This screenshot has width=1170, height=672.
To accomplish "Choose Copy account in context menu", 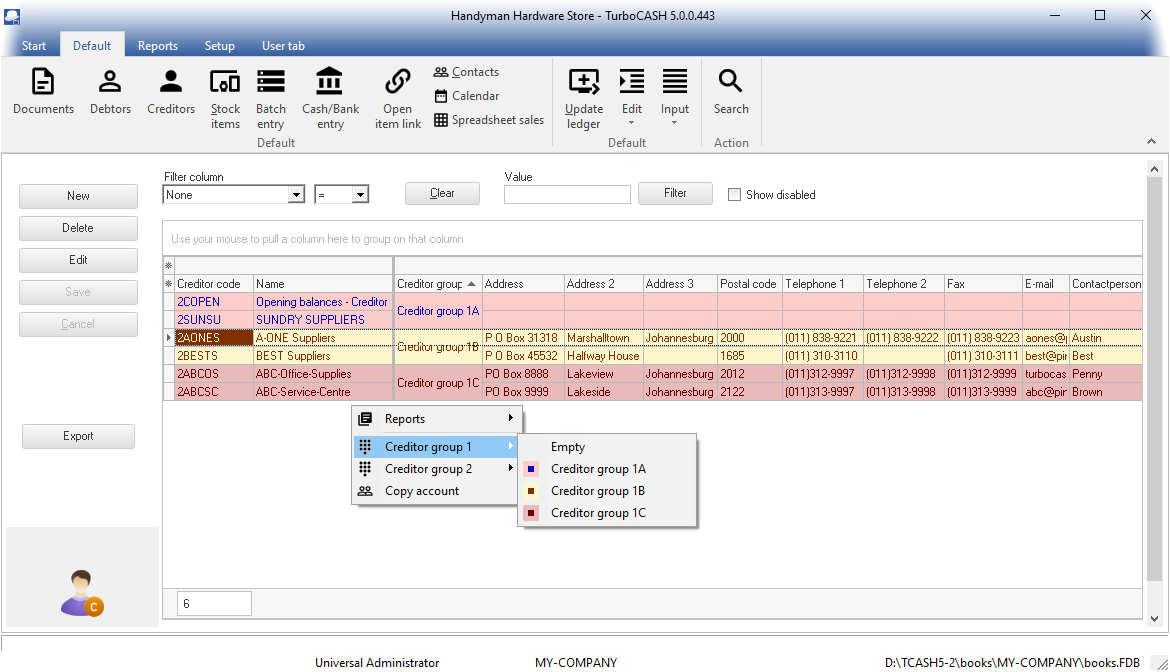I will click(x=422, y=491).
